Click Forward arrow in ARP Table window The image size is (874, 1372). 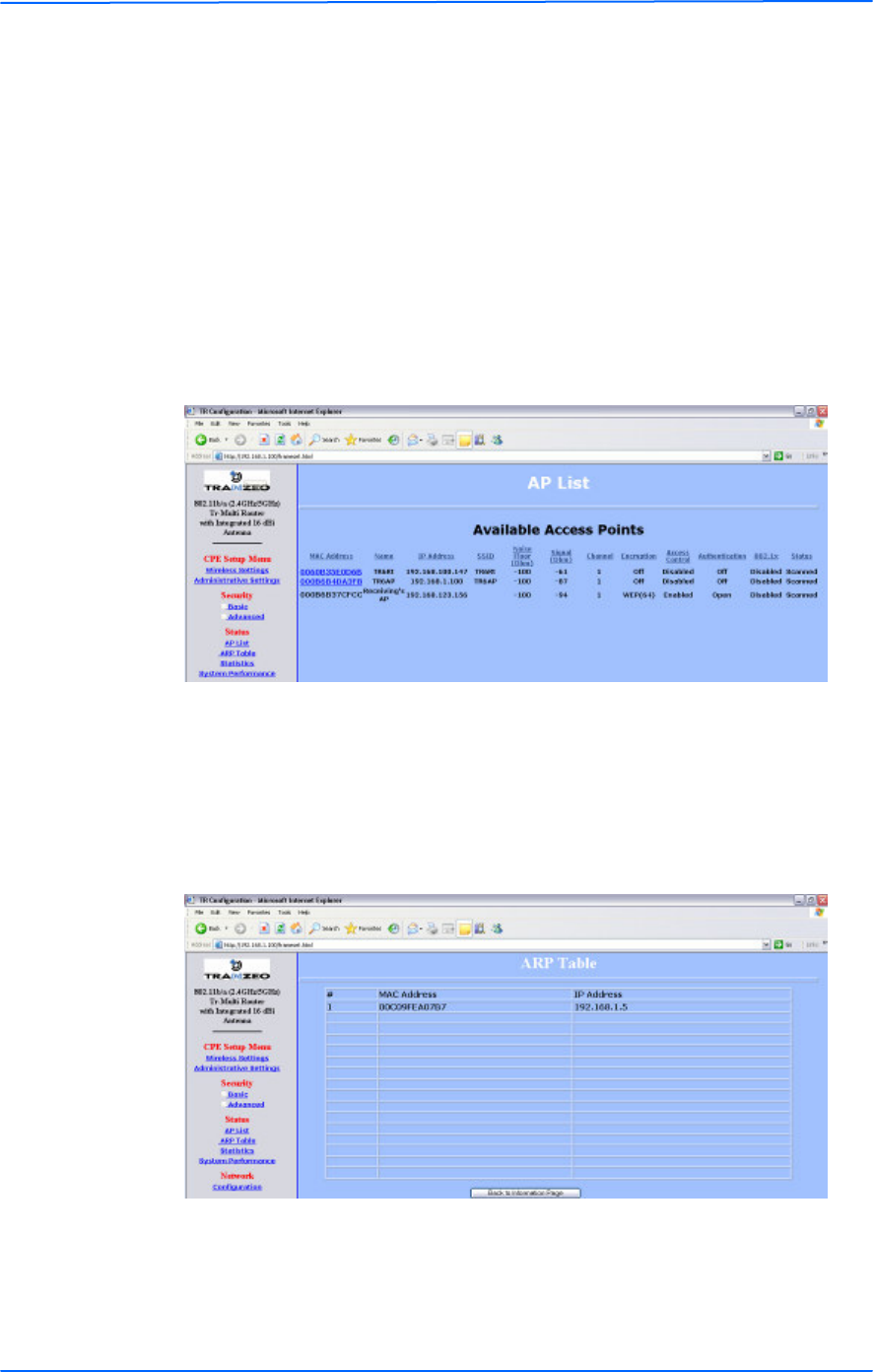pyautogui.click(x=240, y=928)
